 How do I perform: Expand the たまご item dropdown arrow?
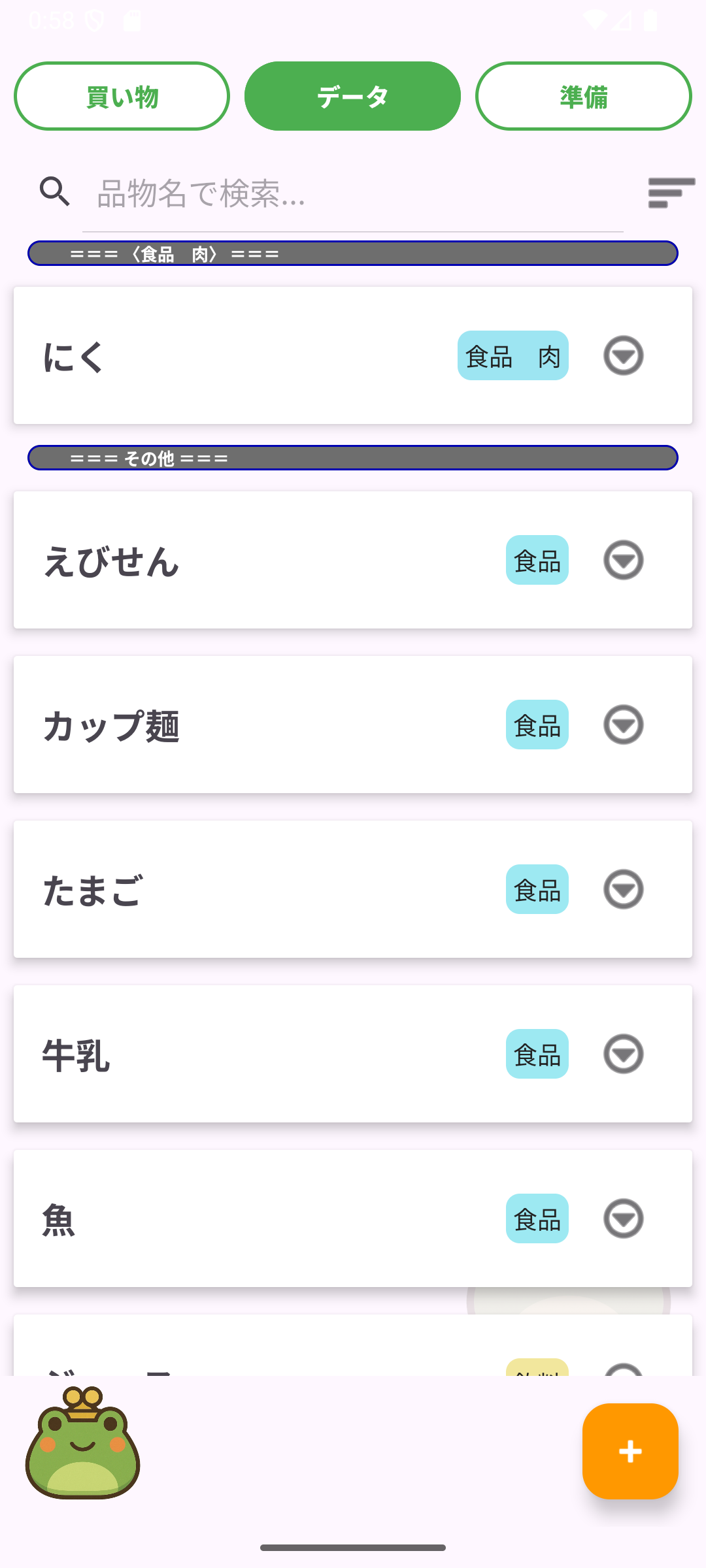(x=623, y=890)
